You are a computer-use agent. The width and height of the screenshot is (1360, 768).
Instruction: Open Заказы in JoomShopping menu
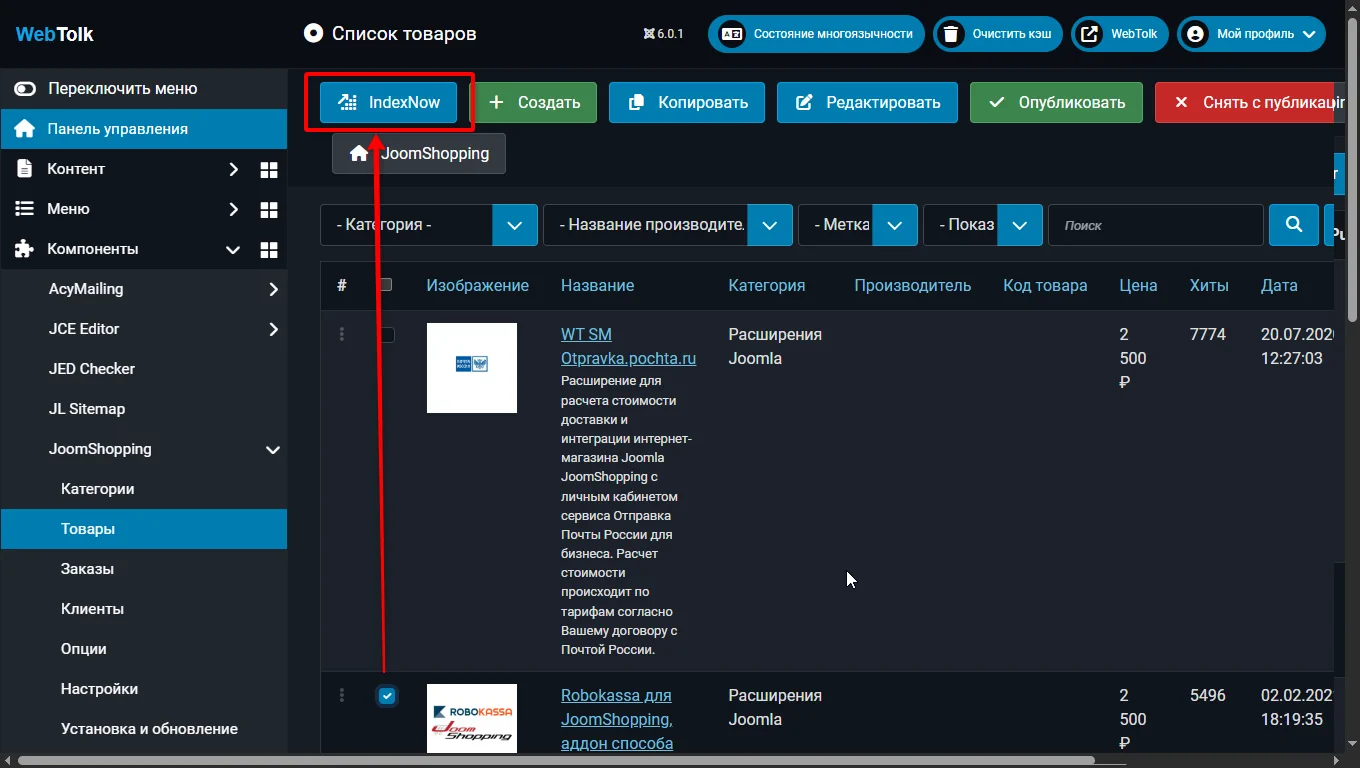(x=87, y=569)
